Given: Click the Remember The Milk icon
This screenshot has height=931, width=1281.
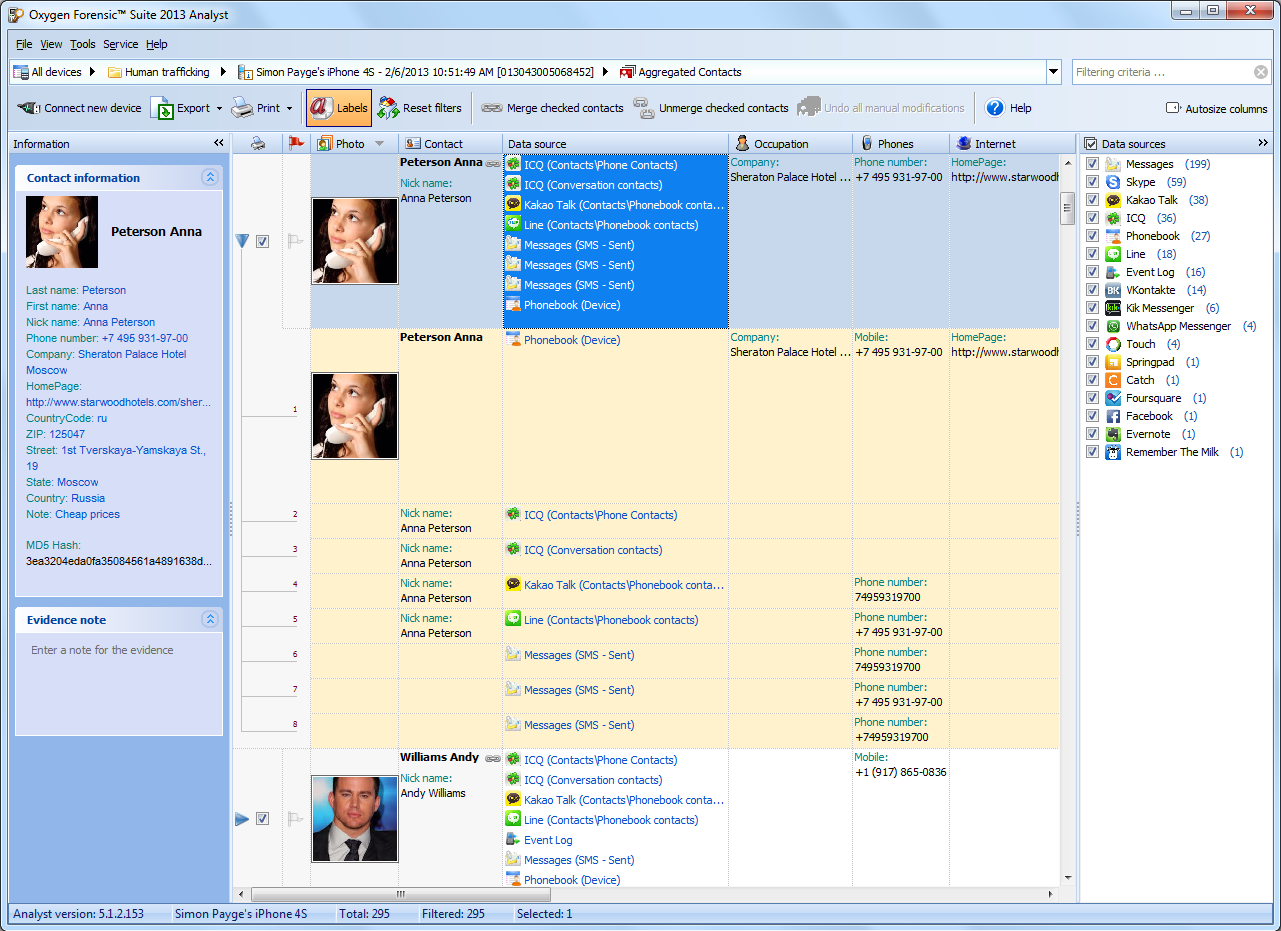Looking at the screenshot, I should pos(1113,452).
